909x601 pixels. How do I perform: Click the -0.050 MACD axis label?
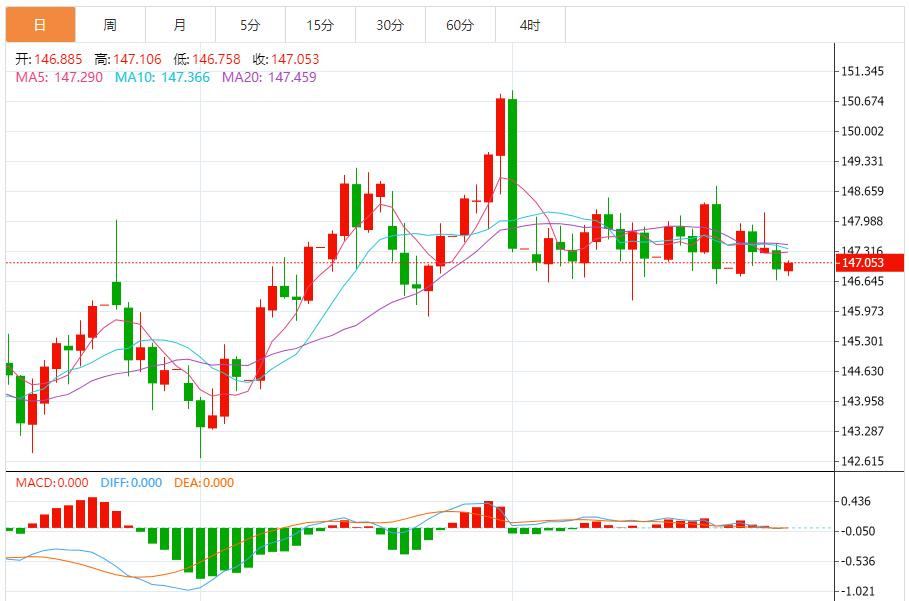coord(858,531)
